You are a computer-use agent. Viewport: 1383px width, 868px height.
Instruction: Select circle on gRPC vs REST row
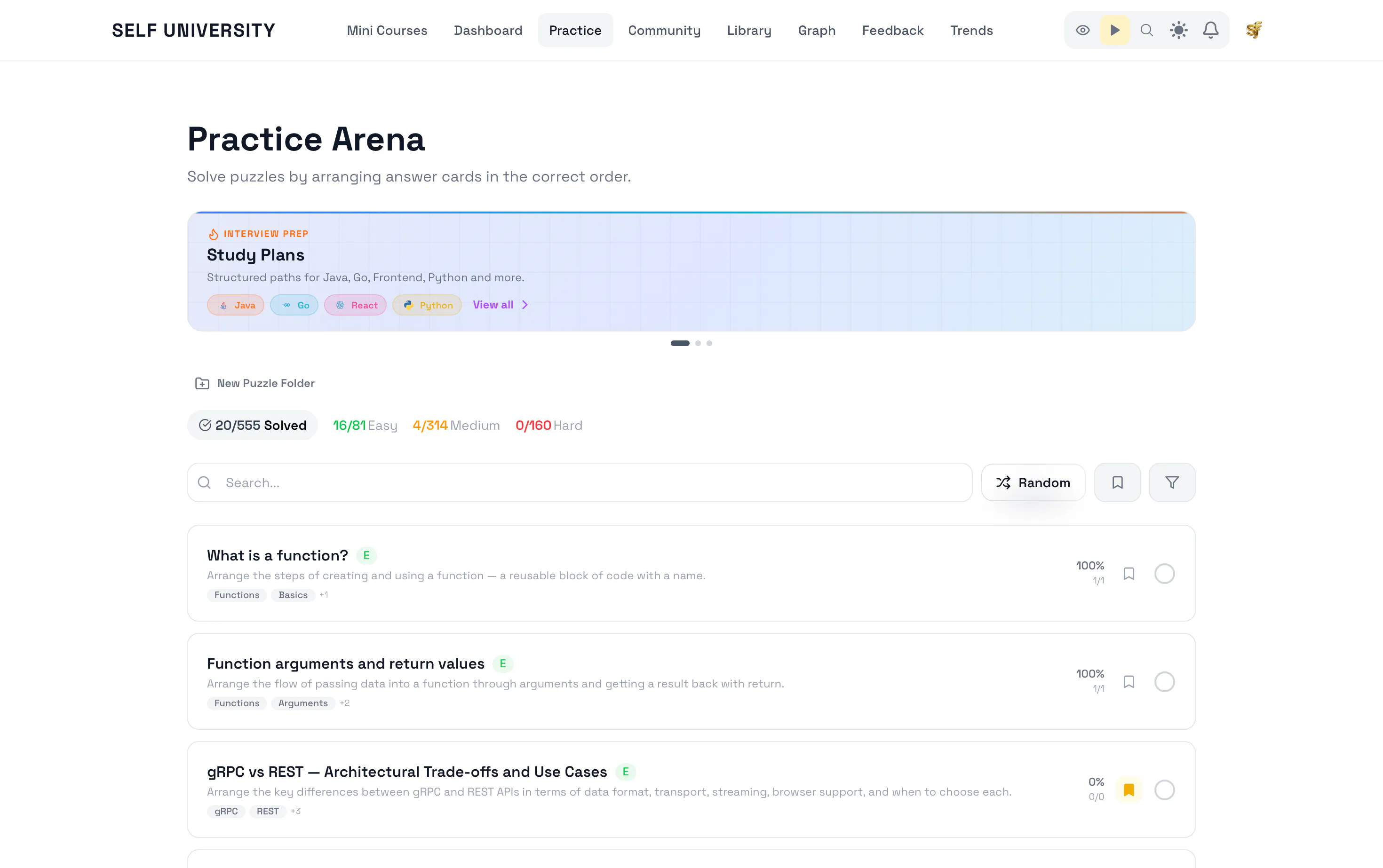[1165, 790]
